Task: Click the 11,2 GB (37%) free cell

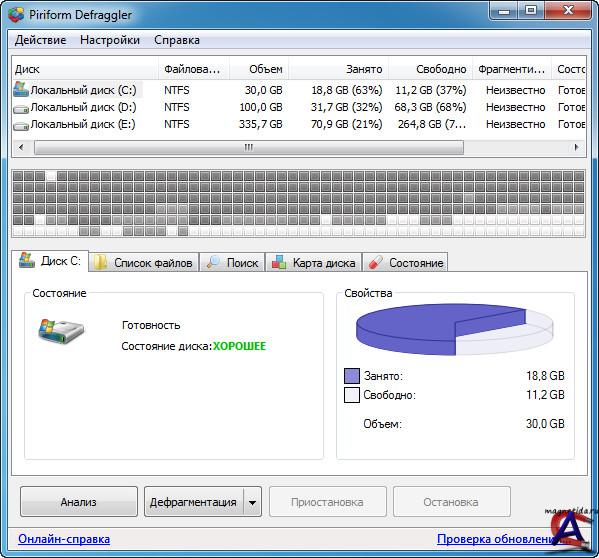Action: click(x=431, y=90)
